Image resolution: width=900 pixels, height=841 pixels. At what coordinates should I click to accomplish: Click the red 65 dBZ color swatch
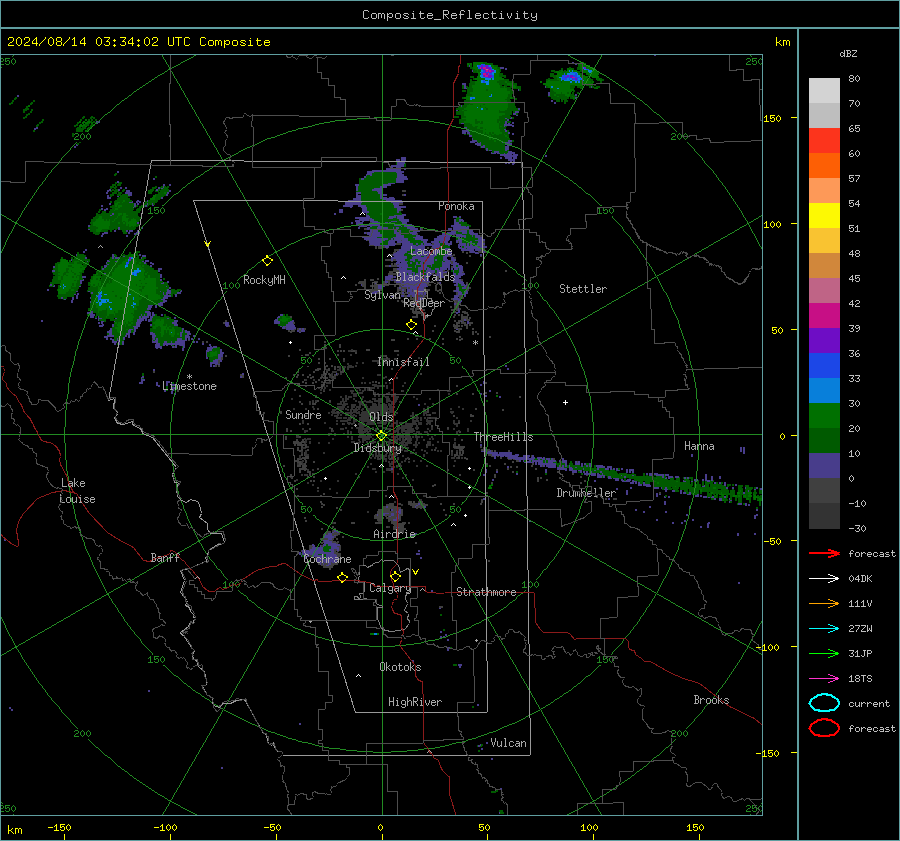coord(824,140)
